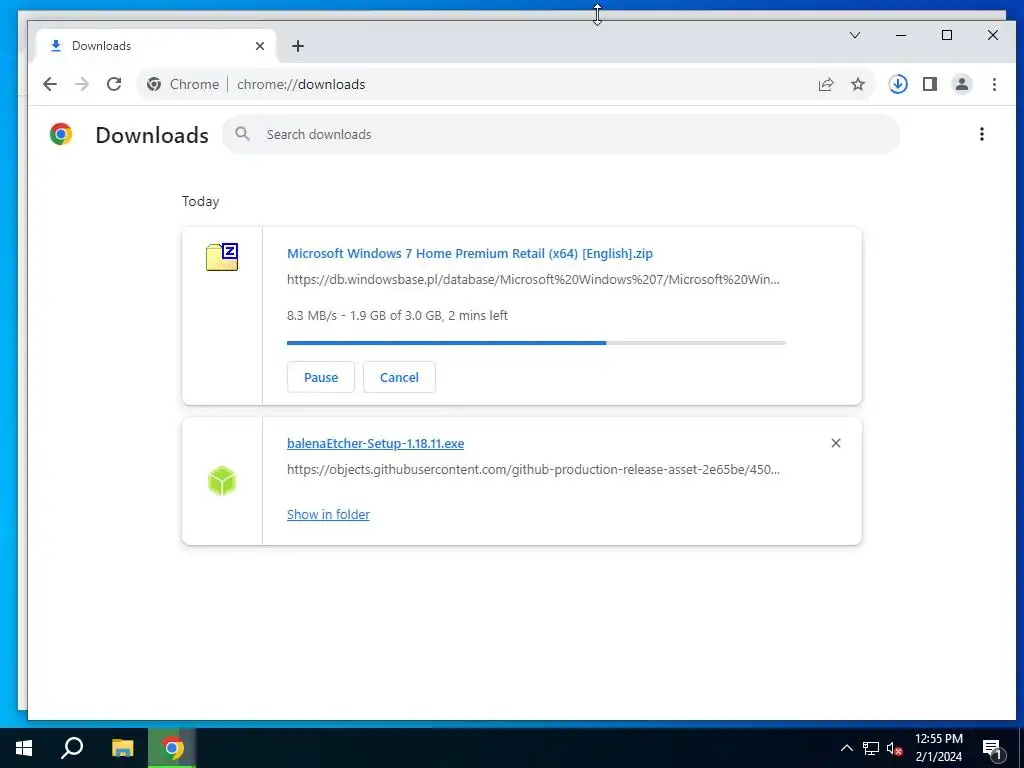Open the profile avatar menu
Image resolution: width=1024 pixels, height=768 pixels.
coord(962,84)
